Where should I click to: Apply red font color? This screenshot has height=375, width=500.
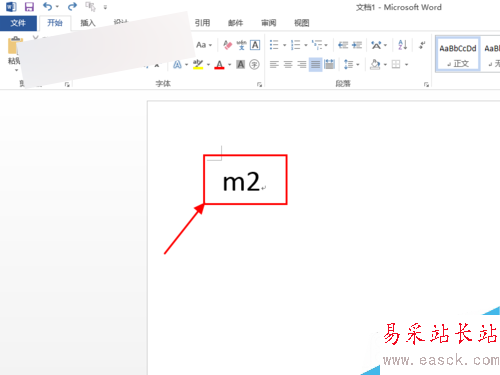click(x=219, y=64)
